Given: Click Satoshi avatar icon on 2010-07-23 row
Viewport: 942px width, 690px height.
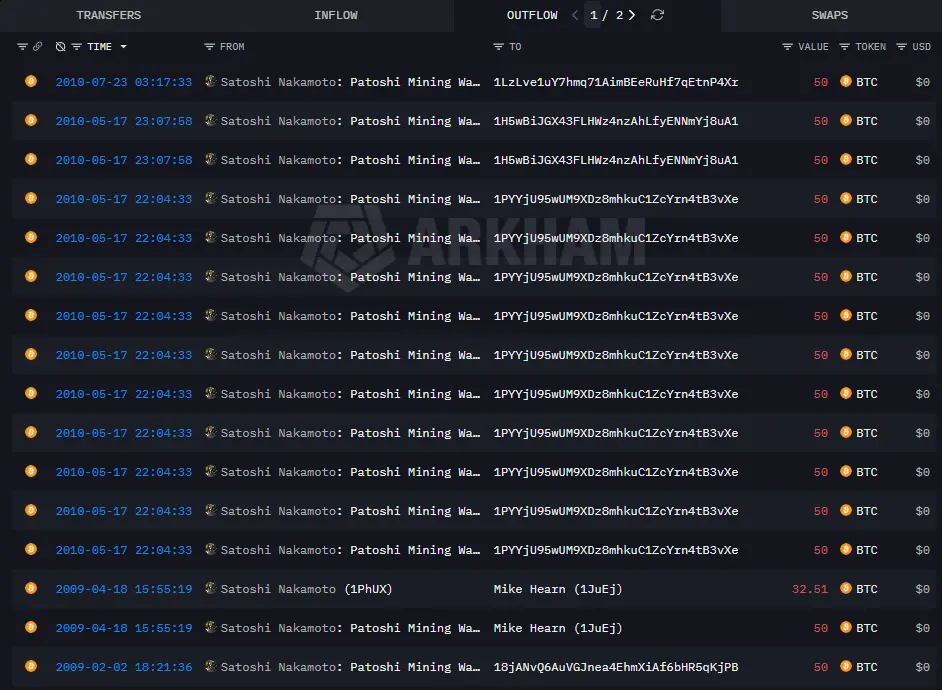Looking at the screenshot, I should pos(210,80).
